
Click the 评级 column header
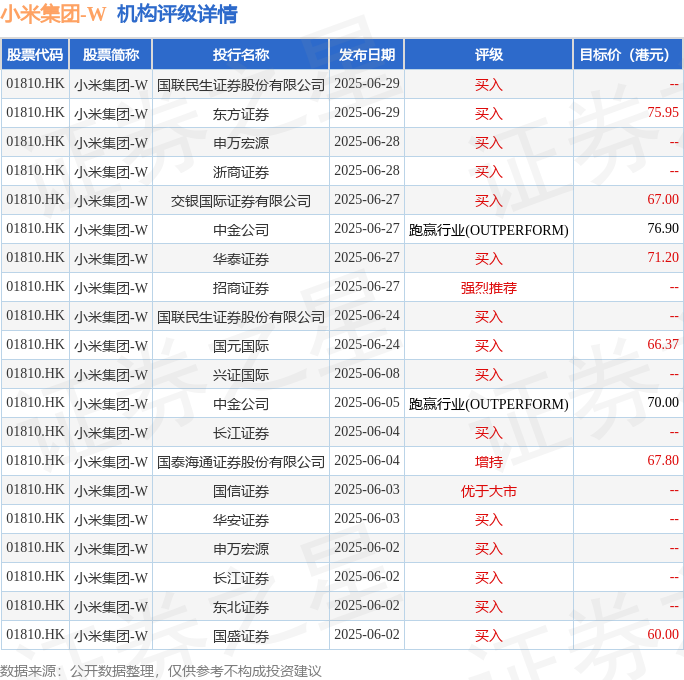click(x=489, y=55)
